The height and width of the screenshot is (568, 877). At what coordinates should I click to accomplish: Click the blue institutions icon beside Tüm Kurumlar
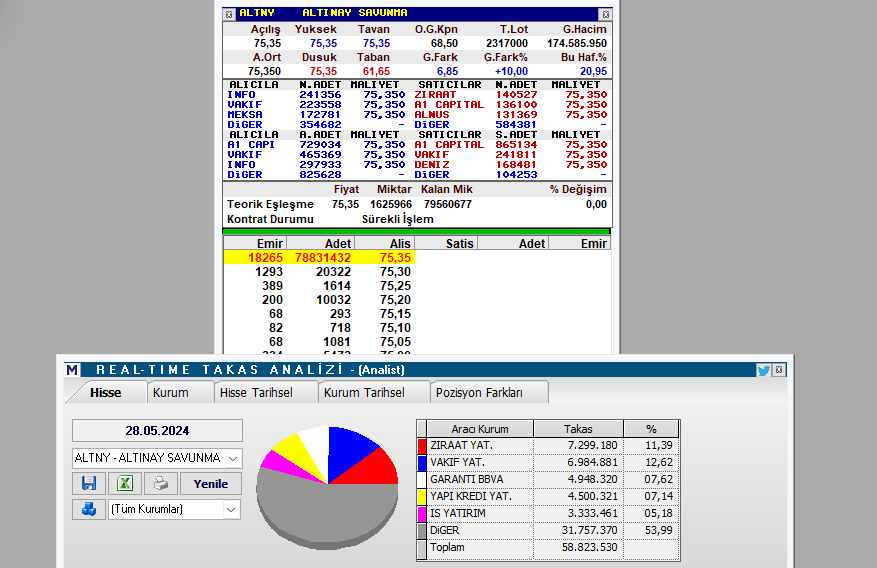(x=89, y=509)
